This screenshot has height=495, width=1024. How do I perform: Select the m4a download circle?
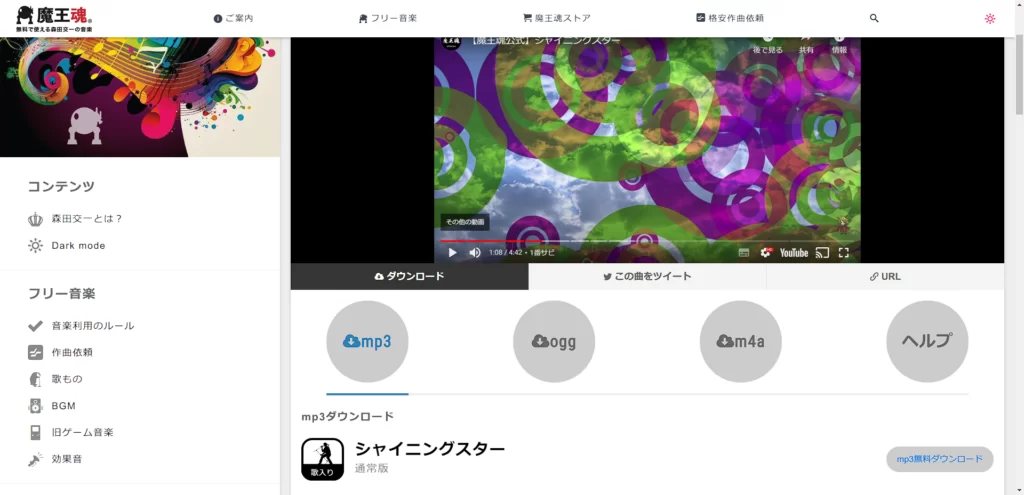point(740,342)
